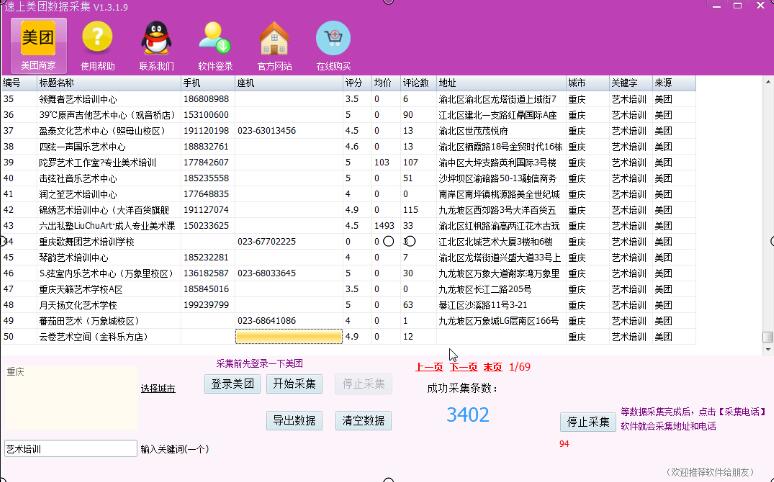Select row 云卷艺术空间
Screen dimensions: 774x482
(x=348, y=336)
